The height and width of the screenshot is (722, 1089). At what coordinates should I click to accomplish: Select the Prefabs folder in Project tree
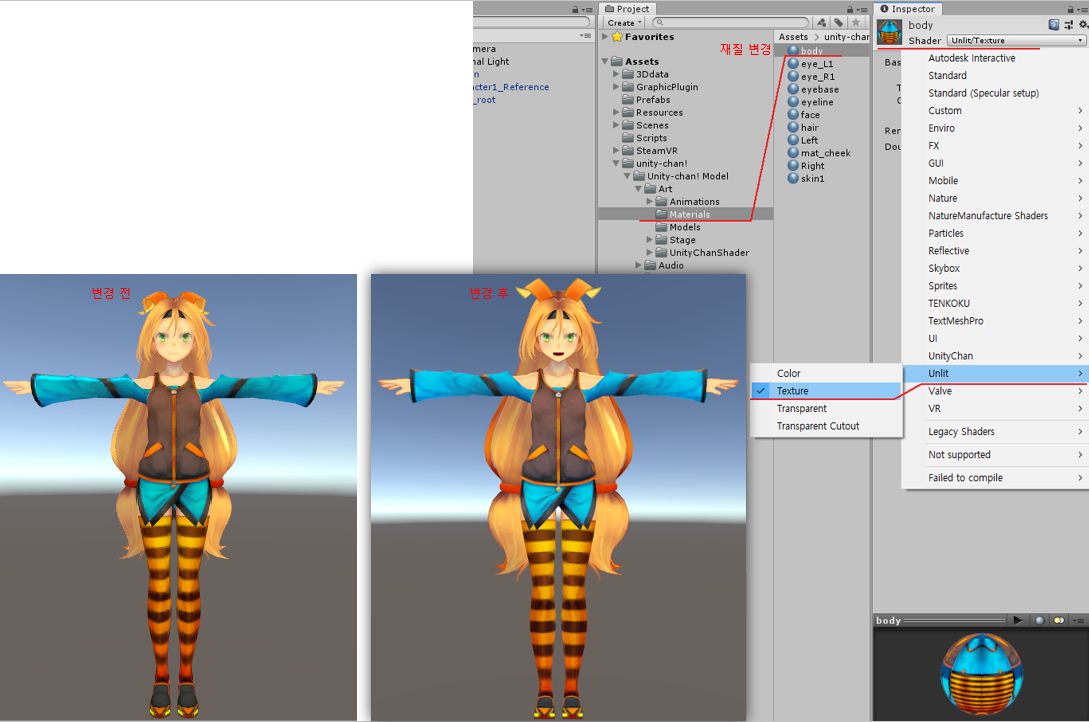(646, 100)
